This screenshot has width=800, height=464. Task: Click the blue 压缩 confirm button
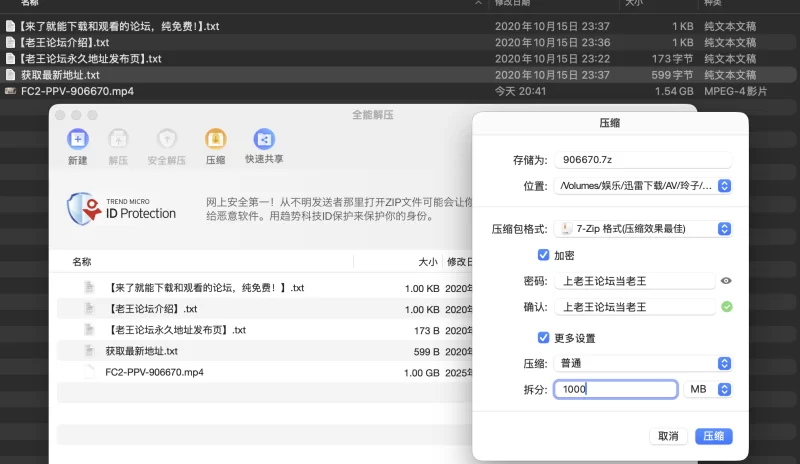(x=714, y=436)
